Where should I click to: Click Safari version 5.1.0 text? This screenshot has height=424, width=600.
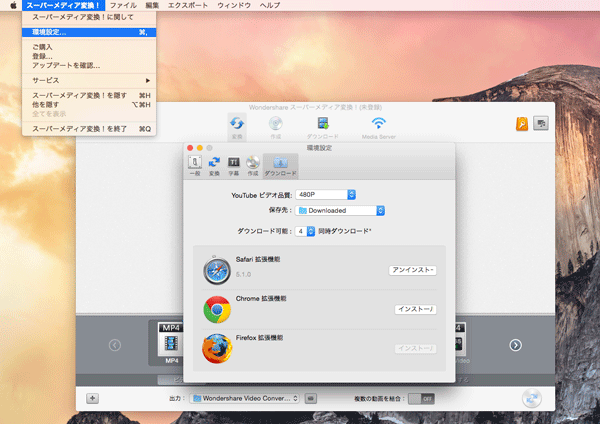243,274
